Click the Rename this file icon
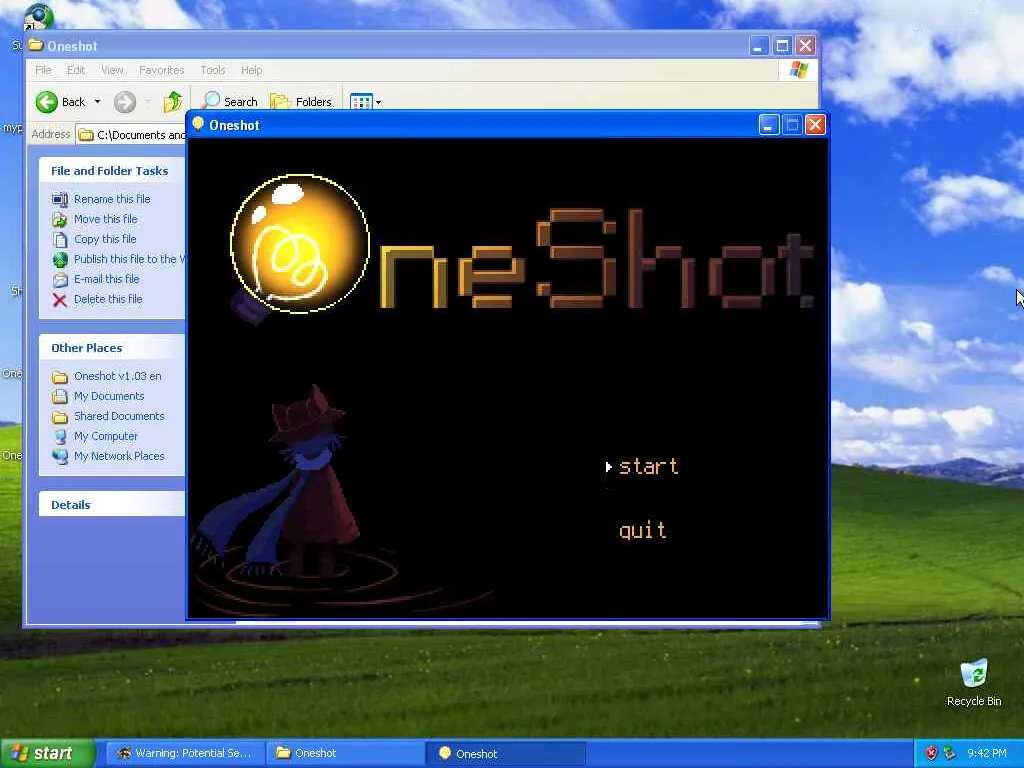Image resolution: width=1024 pixels, height=768 pixels. point(60,199)
